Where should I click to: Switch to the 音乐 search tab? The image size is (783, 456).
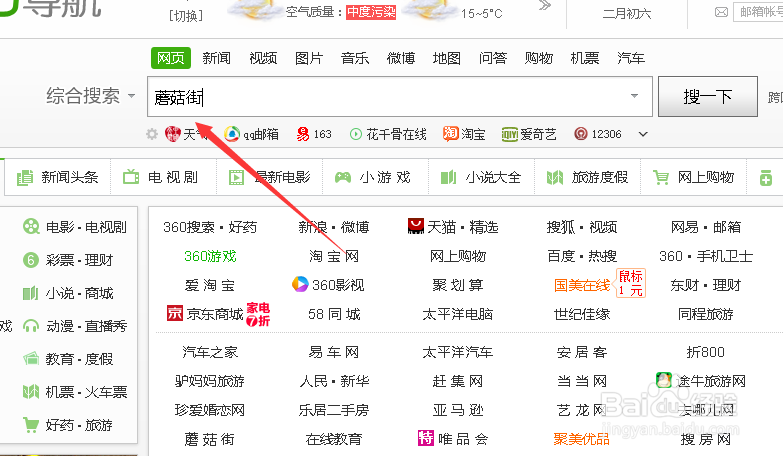(355, 58)
